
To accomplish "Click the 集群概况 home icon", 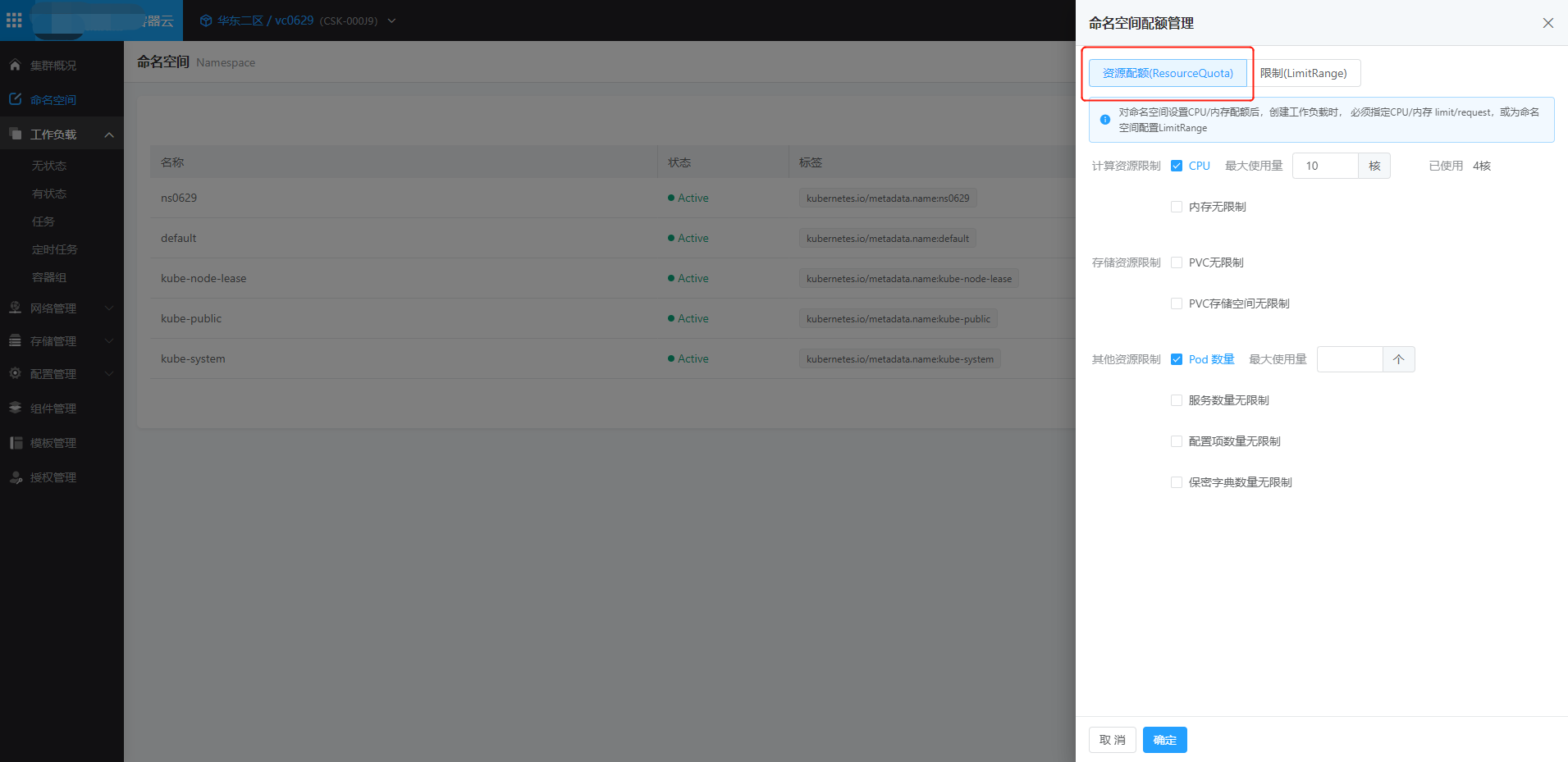I will tap(15, 65).
